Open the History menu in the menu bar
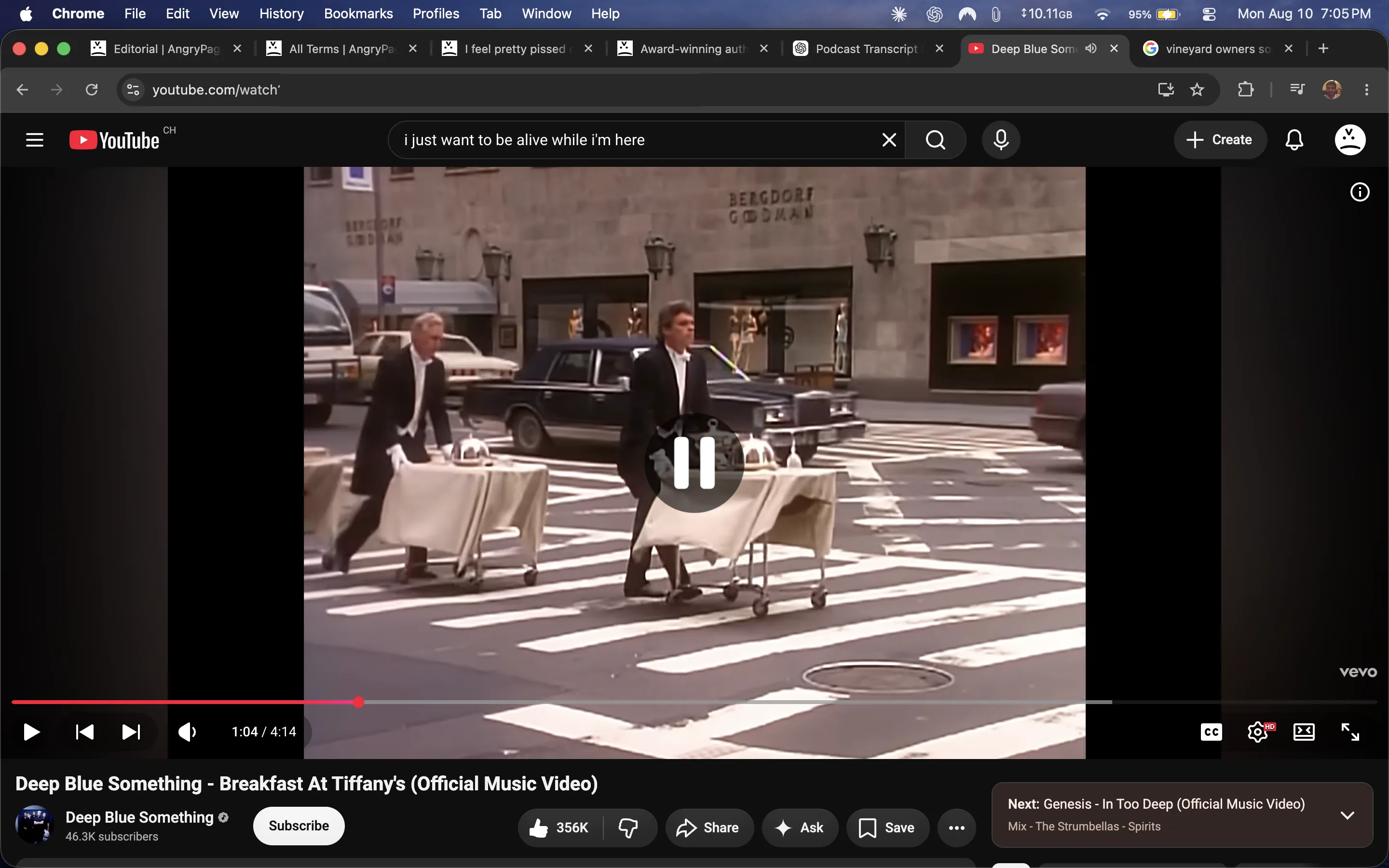The image size is (1389, 868). (x=281, y=14)
